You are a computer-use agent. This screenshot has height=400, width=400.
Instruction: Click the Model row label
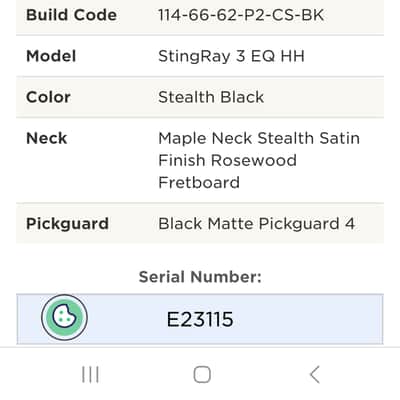tap(51, 56)
